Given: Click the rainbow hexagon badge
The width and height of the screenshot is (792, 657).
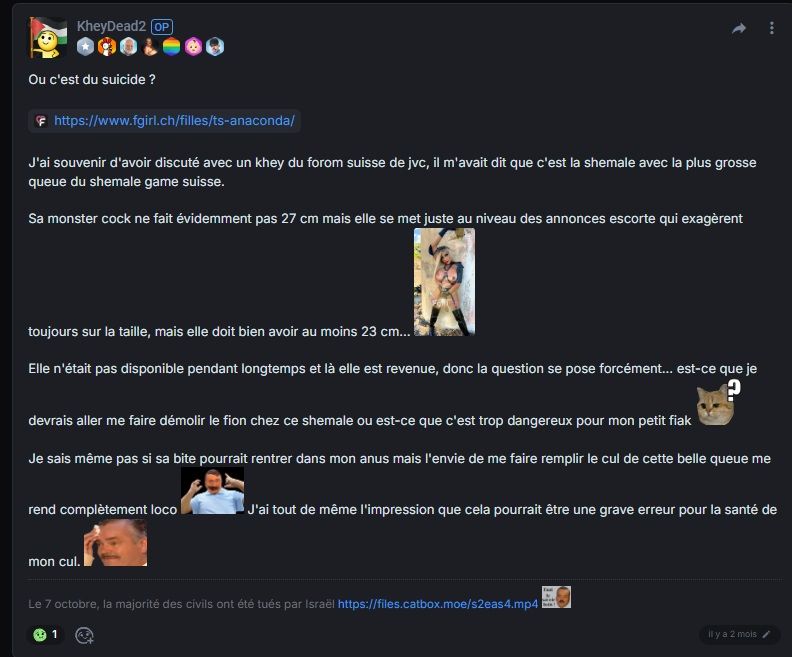Looking at the screenshot, I should 172,47.
